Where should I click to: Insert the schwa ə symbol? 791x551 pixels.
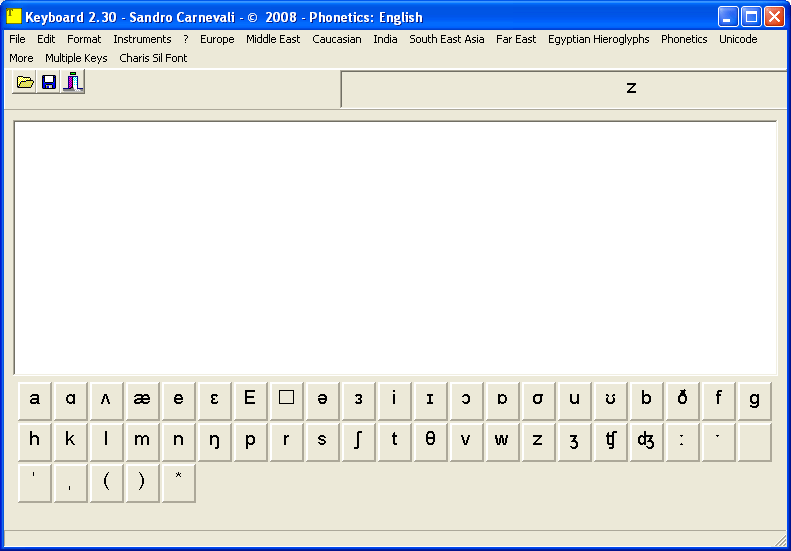tap(322, 401)
